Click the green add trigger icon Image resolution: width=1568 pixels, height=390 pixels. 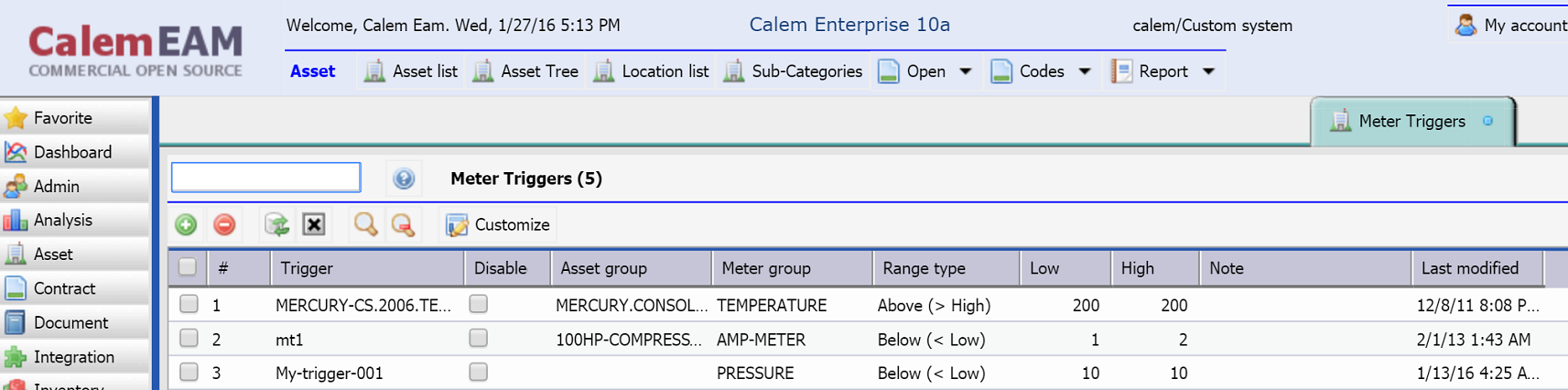click(186, 224)
